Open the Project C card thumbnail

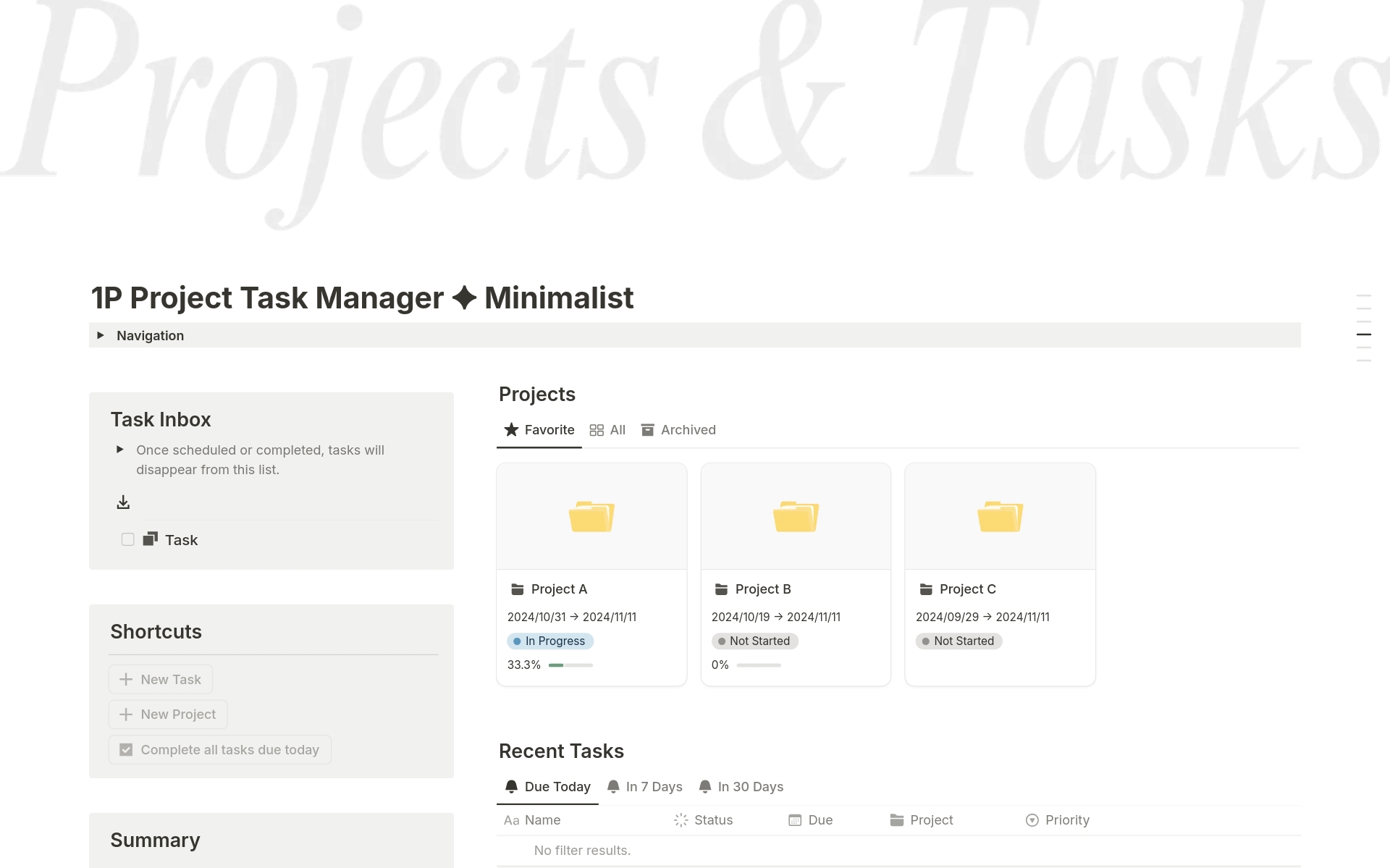(999, 515)
